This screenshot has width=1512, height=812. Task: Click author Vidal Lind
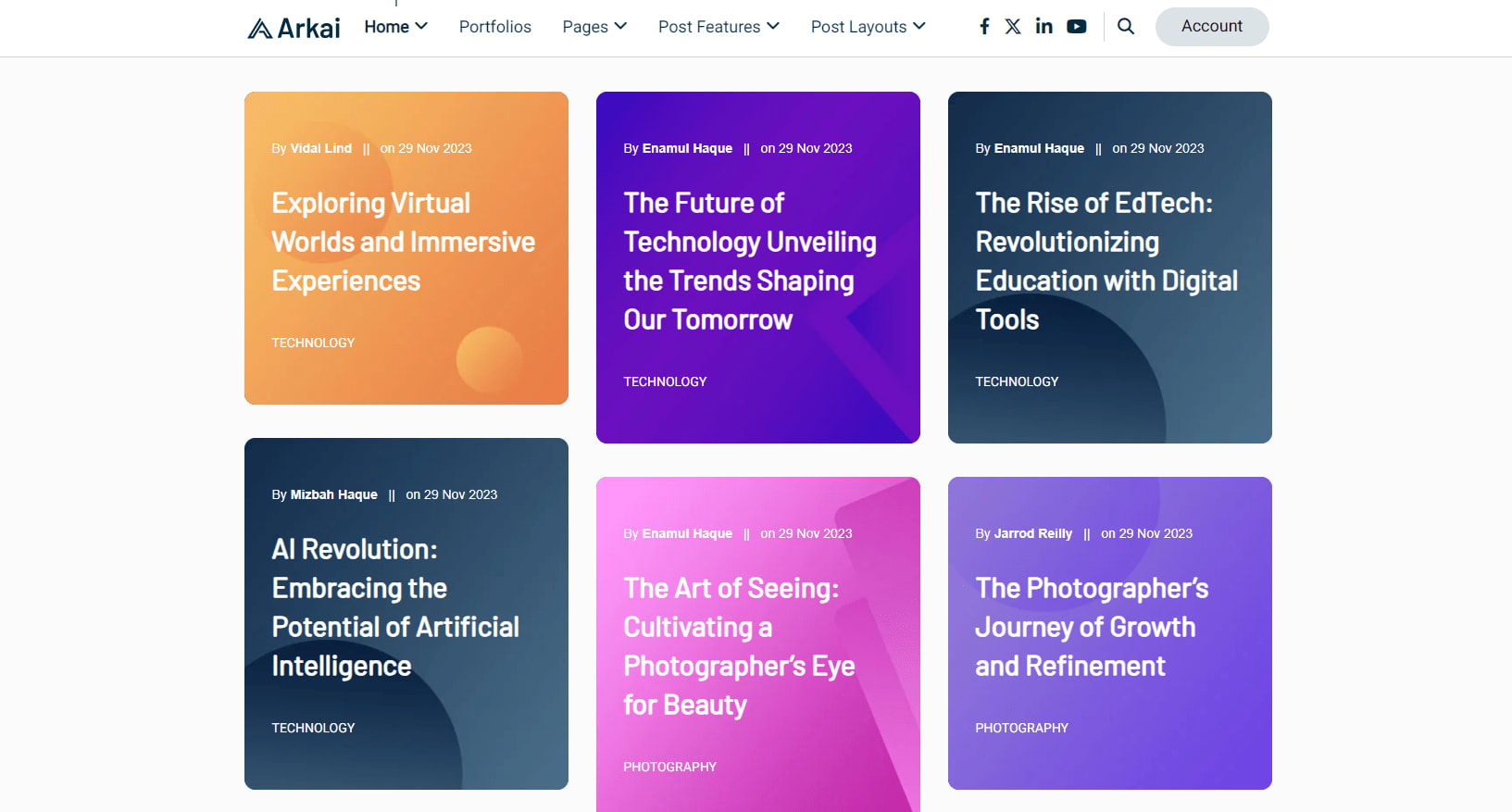pyautogui.click(x=320, y=148)
